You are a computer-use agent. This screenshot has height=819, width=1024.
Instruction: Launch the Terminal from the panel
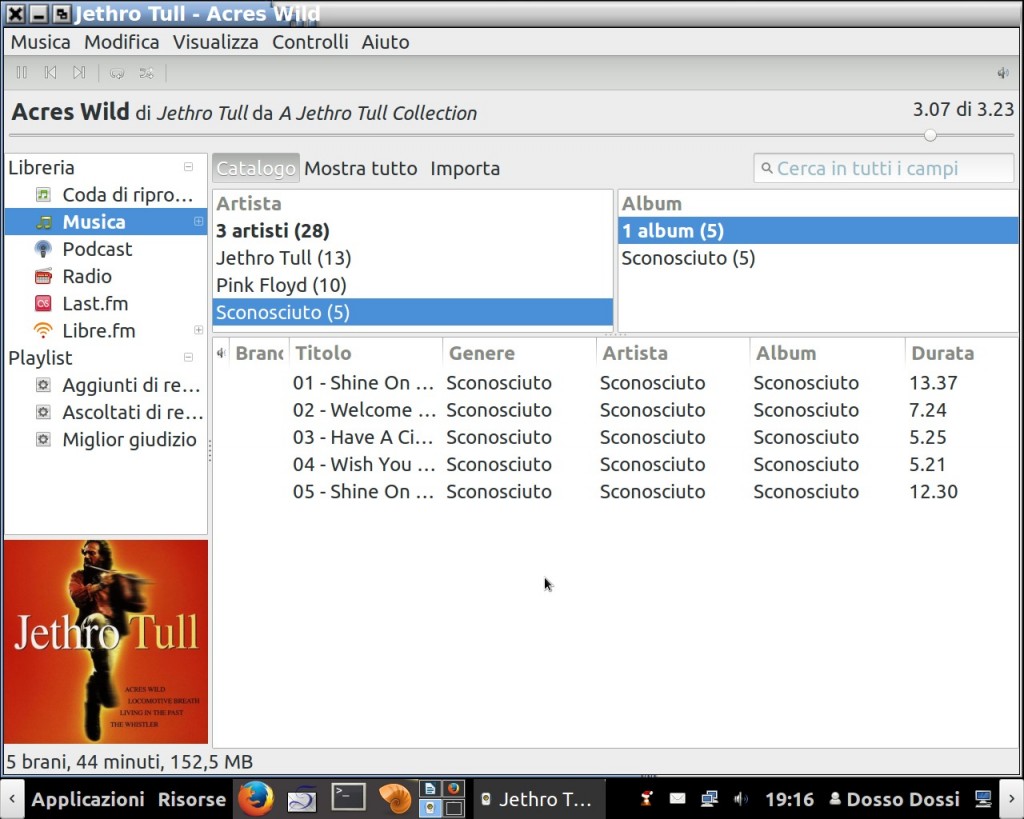pyautogui.click(x=348, y=797)
